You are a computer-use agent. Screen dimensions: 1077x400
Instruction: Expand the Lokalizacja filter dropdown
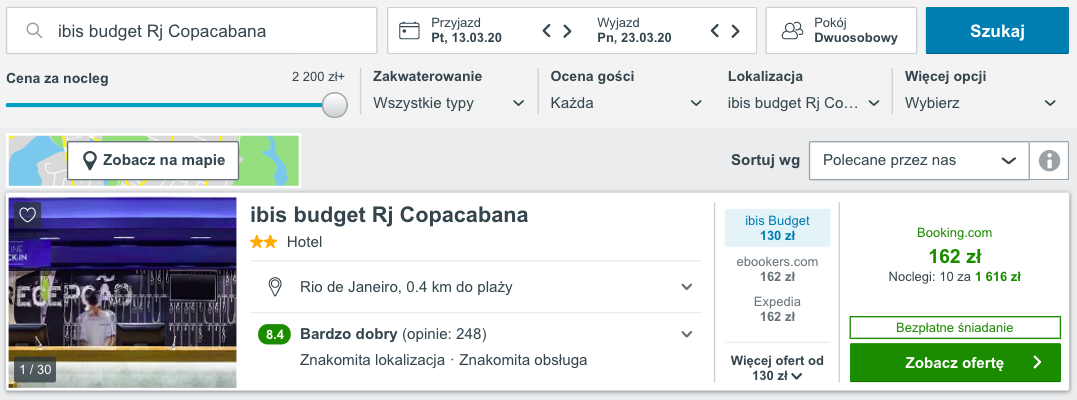point(803,102)
